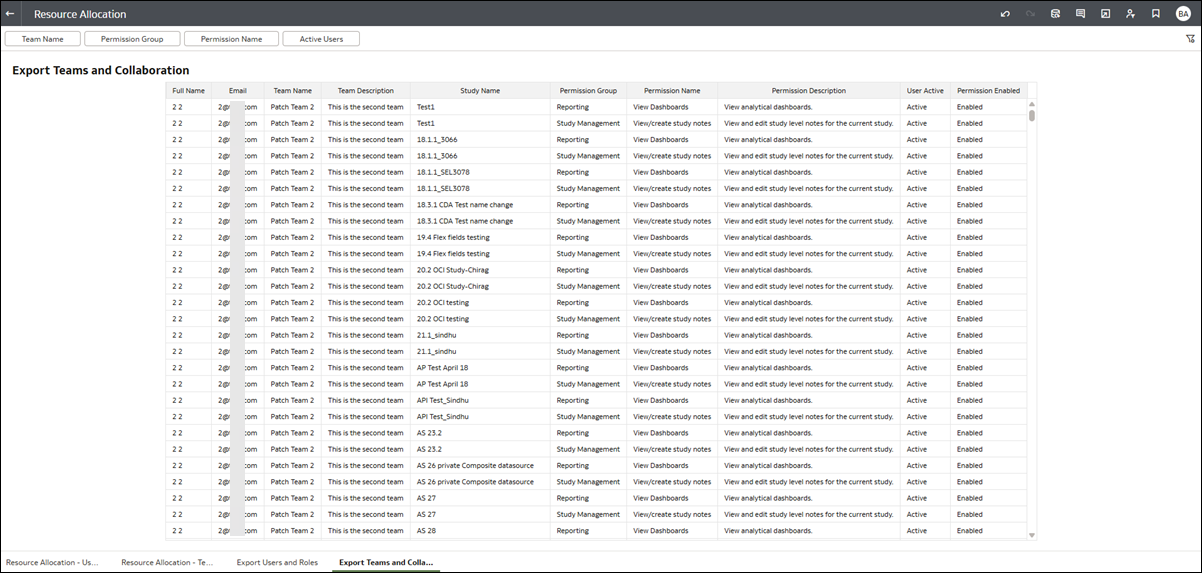Image resolution: width=1202 pixels, height=573 pixels.
Task: Switch to Resource Allocation - Te... tab
Action: 168,562
